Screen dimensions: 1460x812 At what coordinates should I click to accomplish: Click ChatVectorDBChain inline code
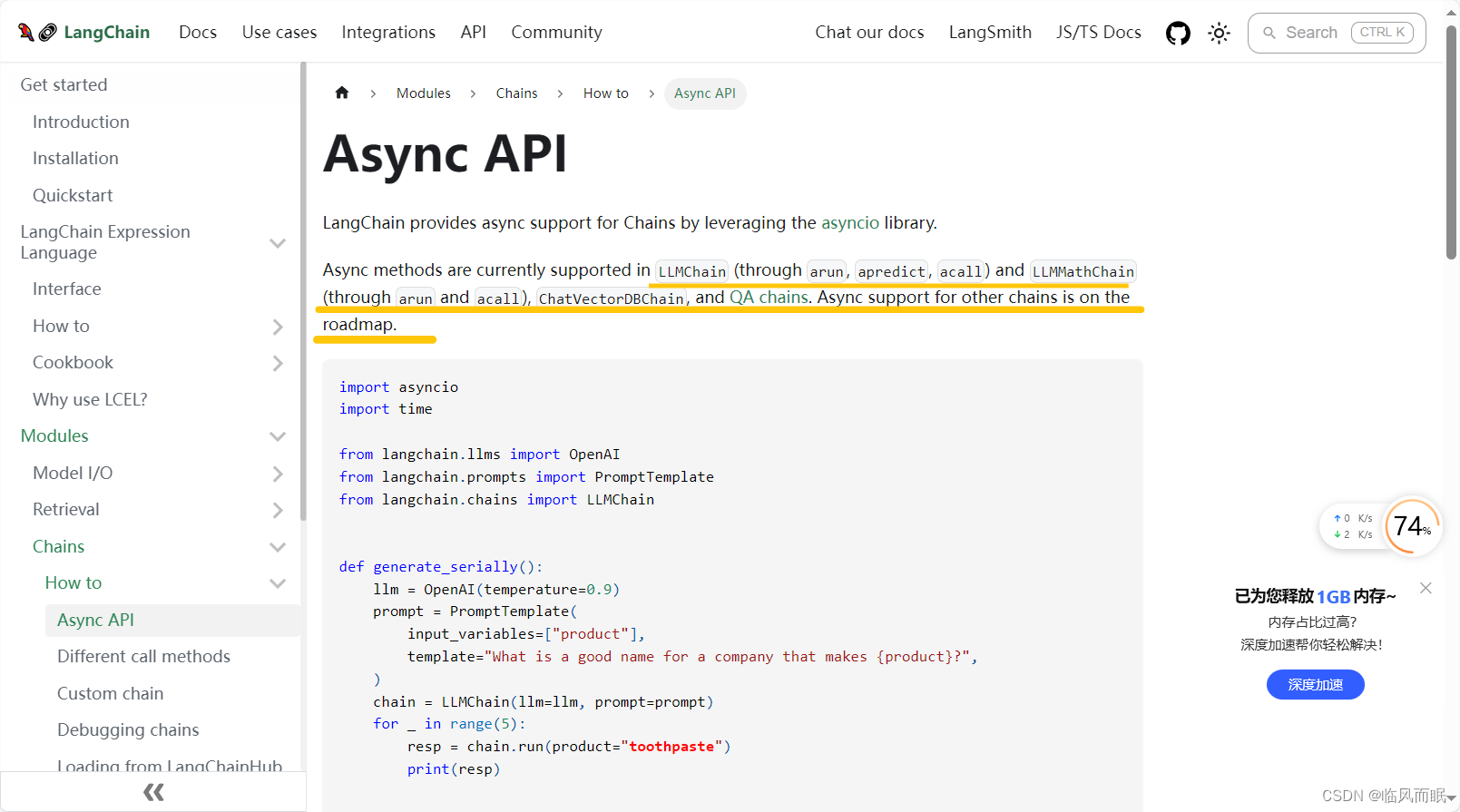[612, 298]
